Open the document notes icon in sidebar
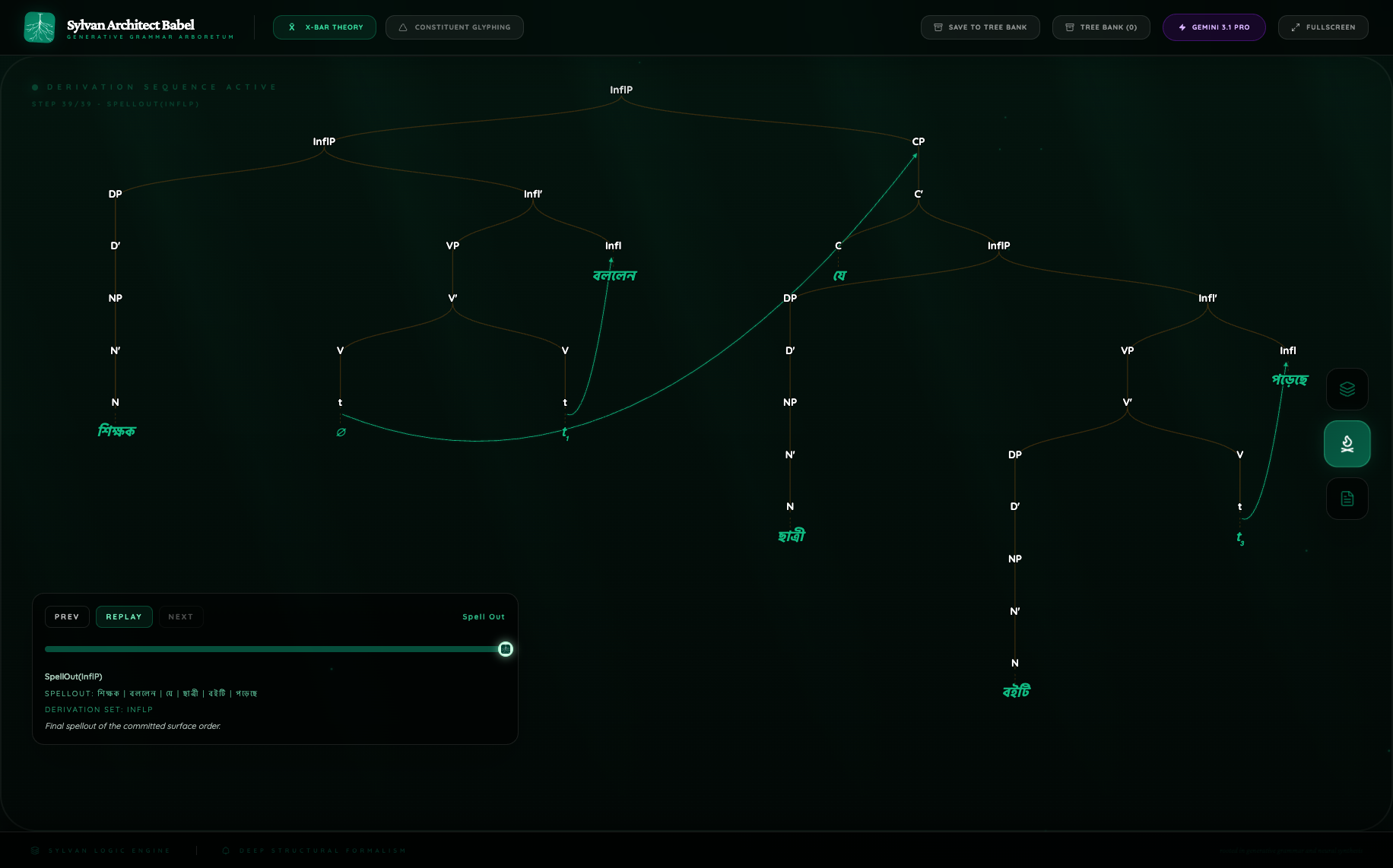1393x868 pixels. coord(1347,499)
